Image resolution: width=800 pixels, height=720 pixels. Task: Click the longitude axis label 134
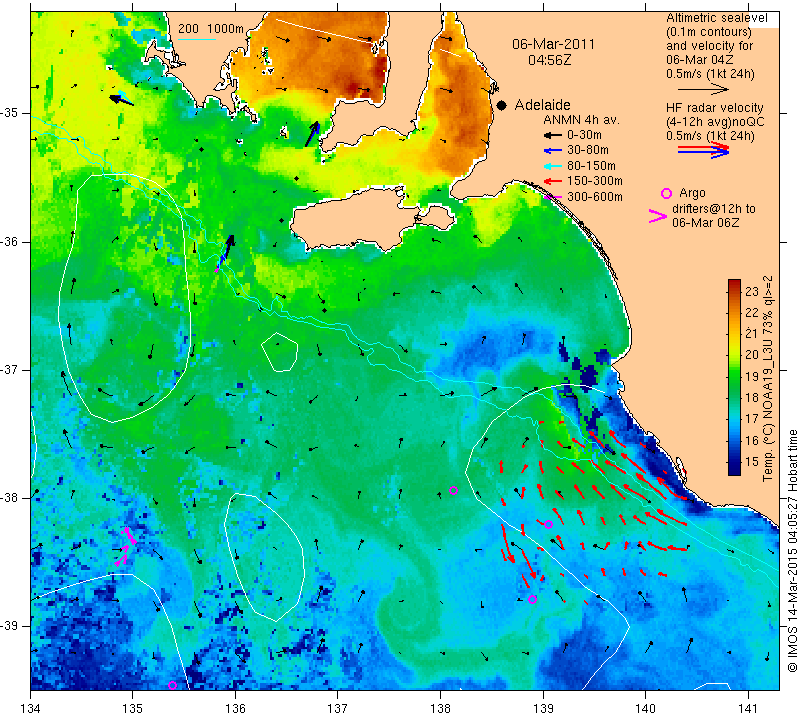click(30, 709)
